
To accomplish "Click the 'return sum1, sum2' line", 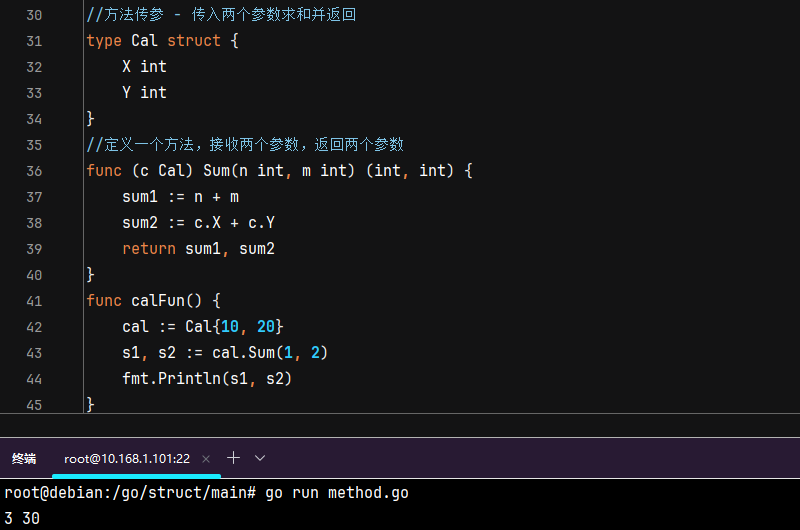I will (x=198, y=249).
